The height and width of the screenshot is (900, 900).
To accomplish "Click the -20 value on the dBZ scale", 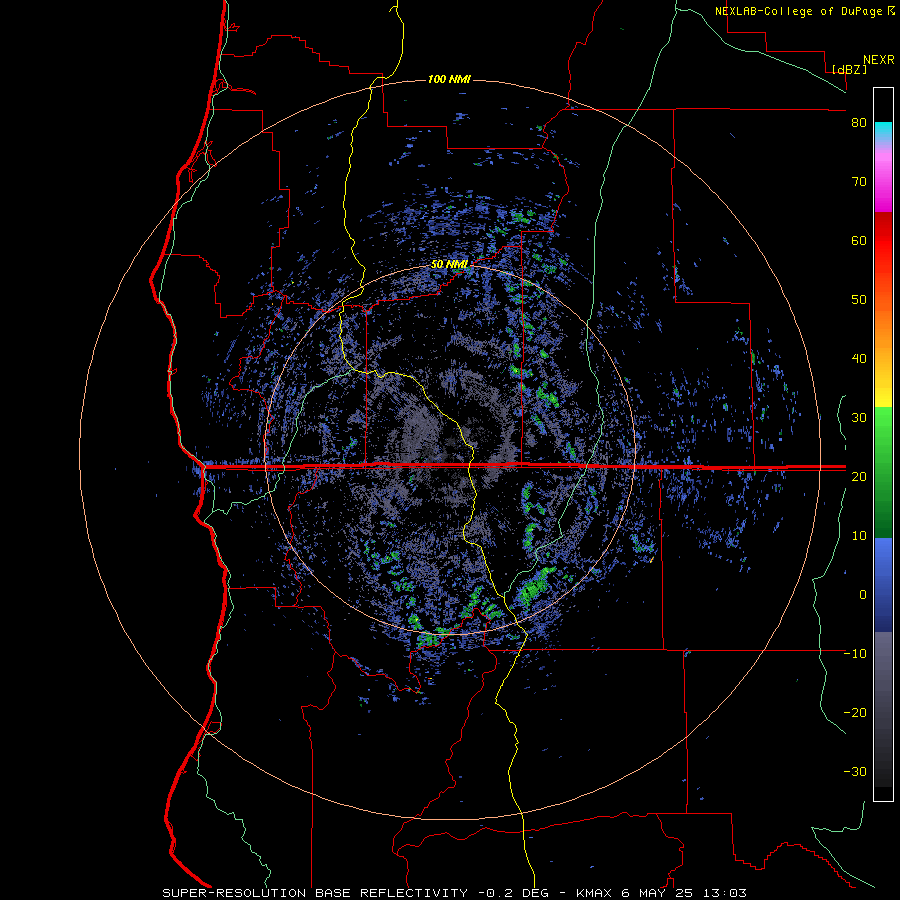I will (855, 712).
